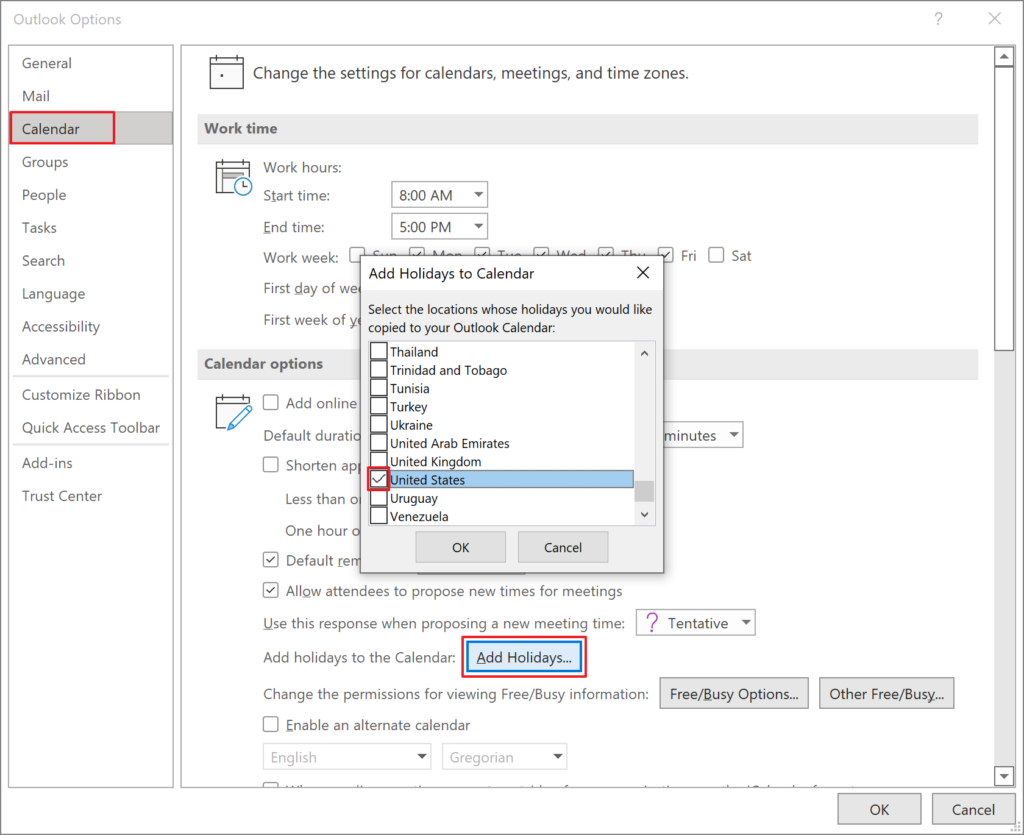Toggle Allow attendees to propose new times
1024x835 pixels.
click(270, 590)
